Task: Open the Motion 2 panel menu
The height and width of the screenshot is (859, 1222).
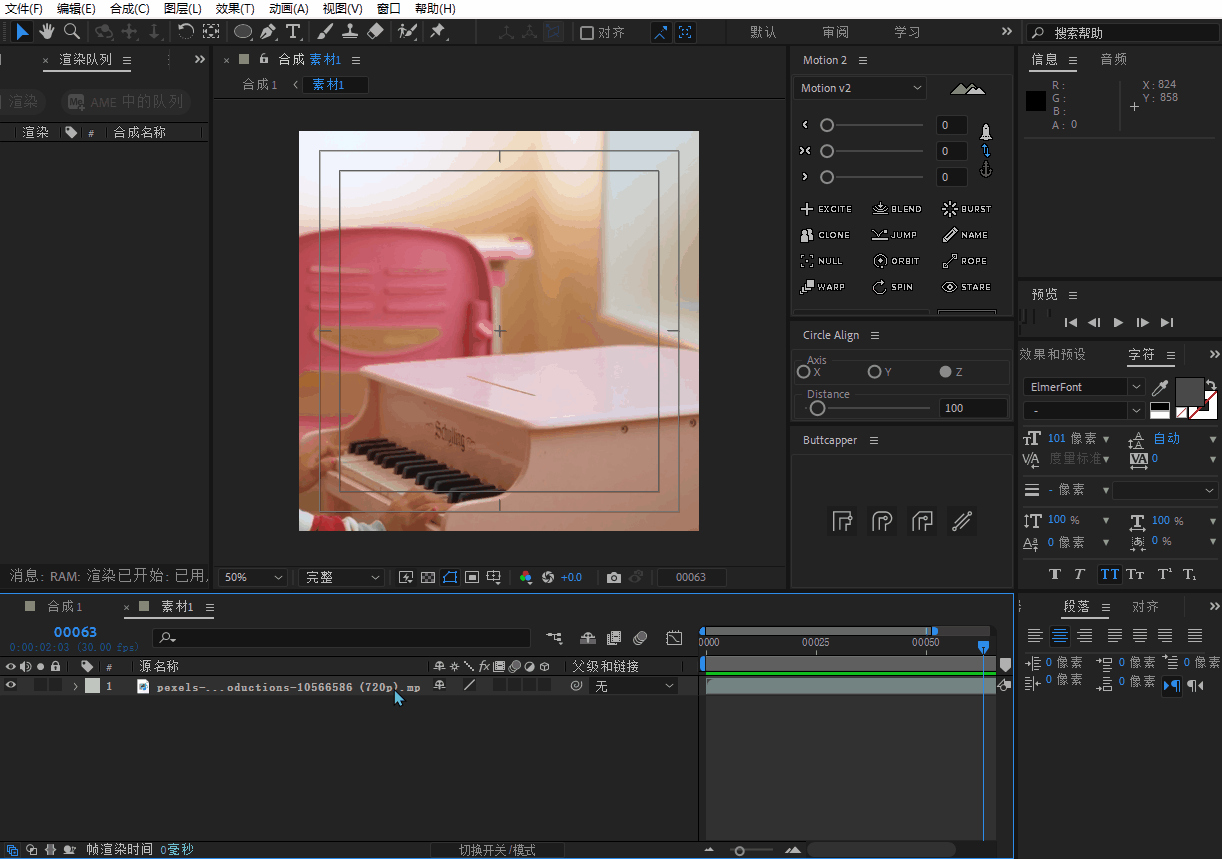Action: [863, 60]
